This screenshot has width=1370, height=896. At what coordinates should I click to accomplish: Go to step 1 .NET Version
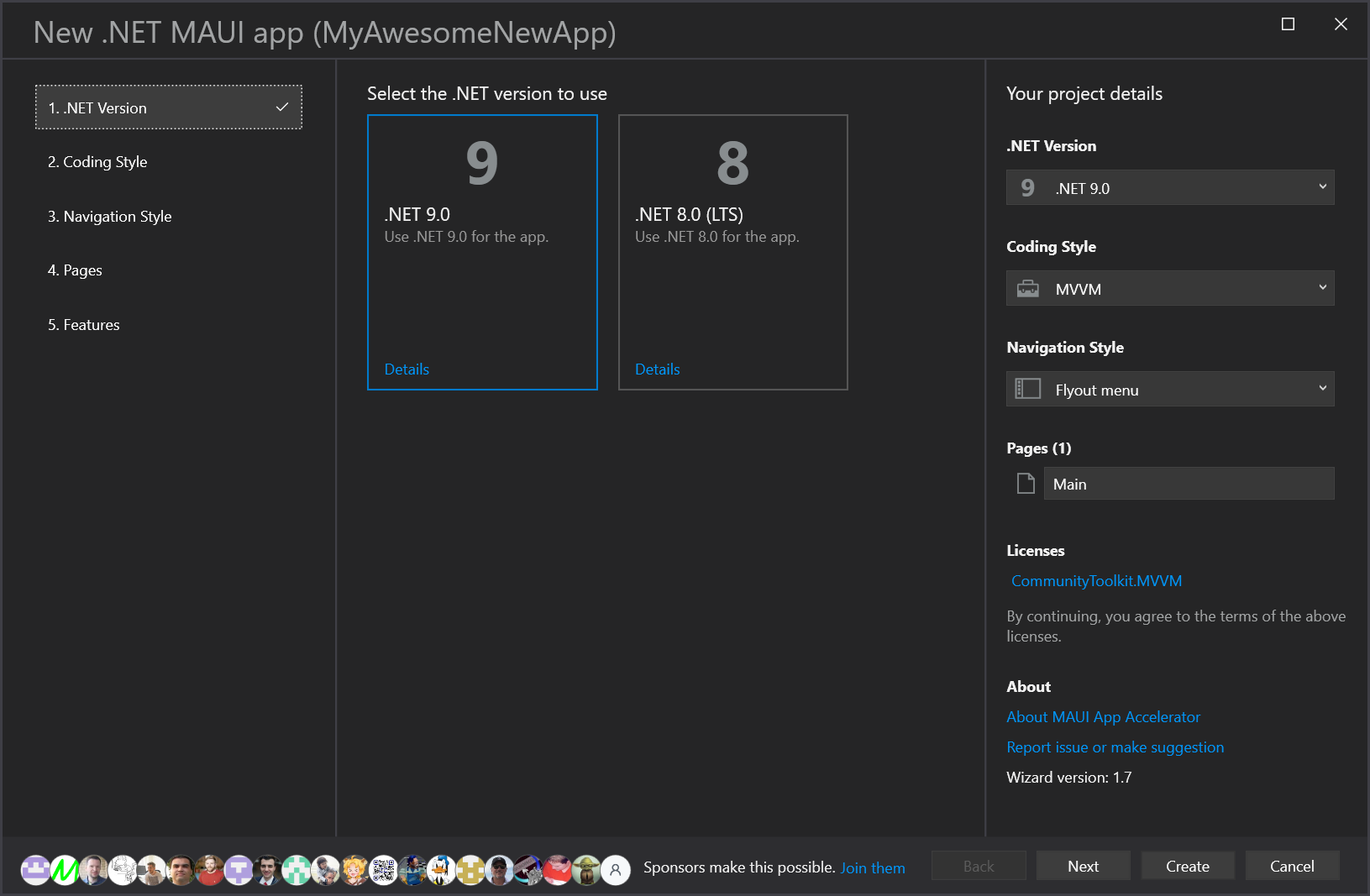click(x=169, y=107)
